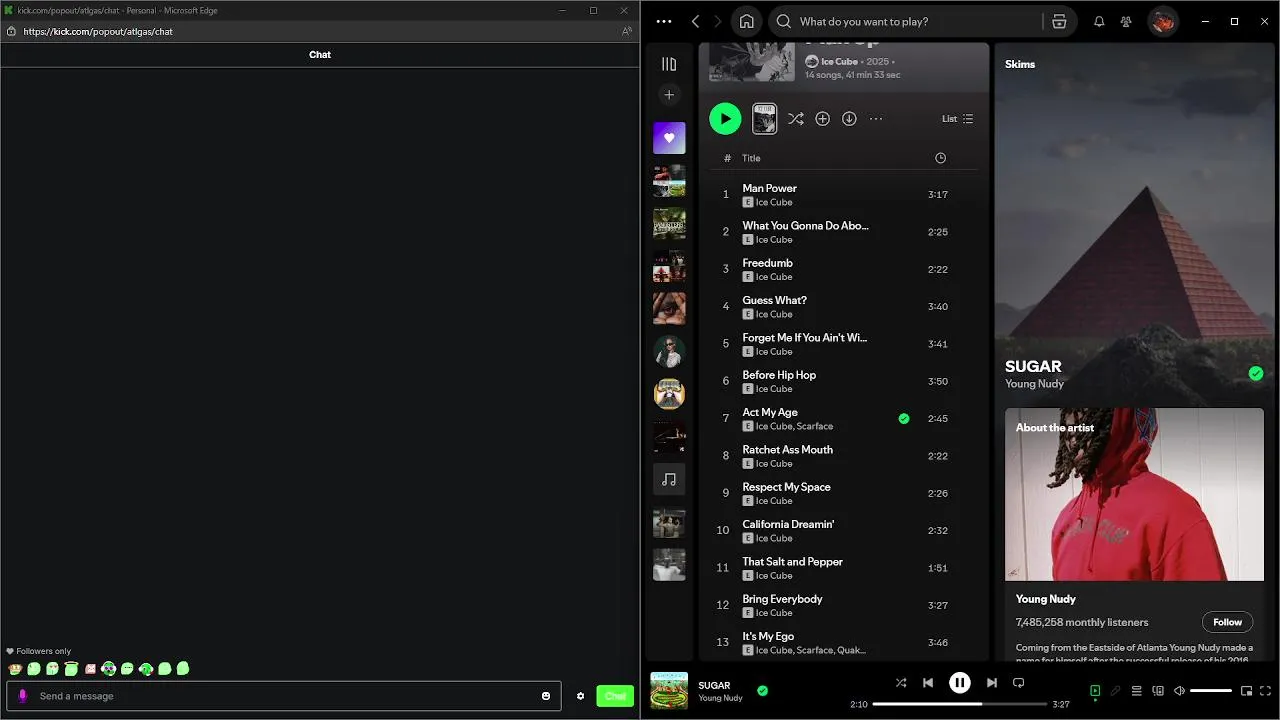Open Spotify Home
This screenshot has height=720, width=1280.
click(x=746, y=21)
